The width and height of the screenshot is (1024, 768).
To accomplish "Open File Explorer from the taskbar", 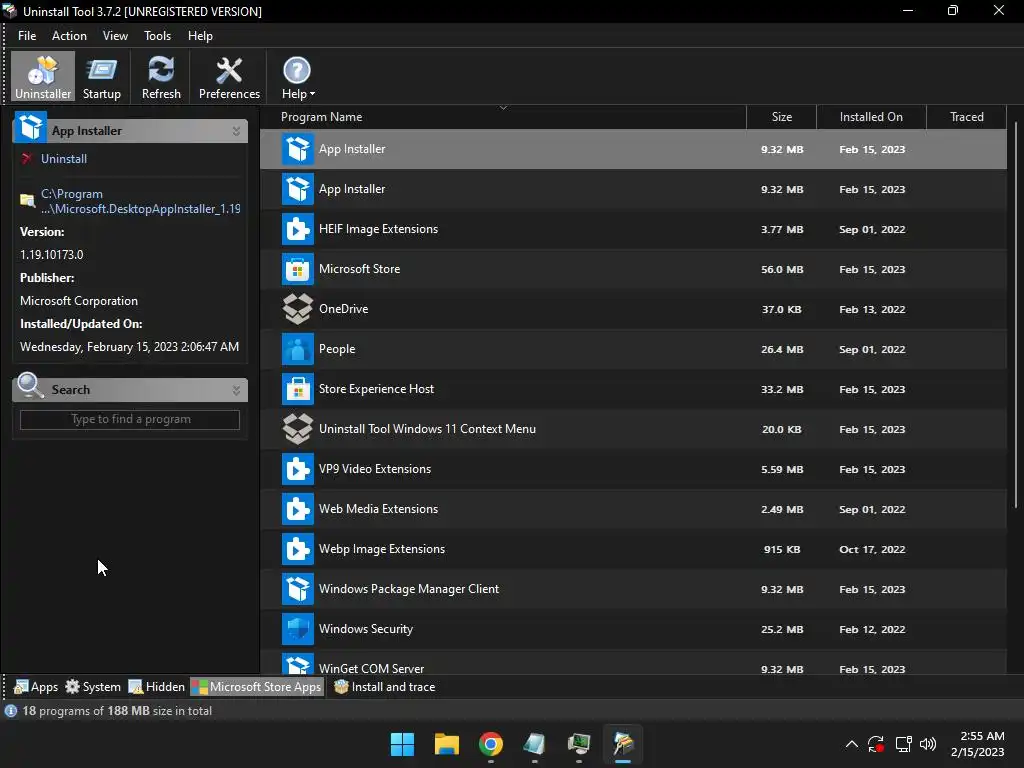I will 447,744.
